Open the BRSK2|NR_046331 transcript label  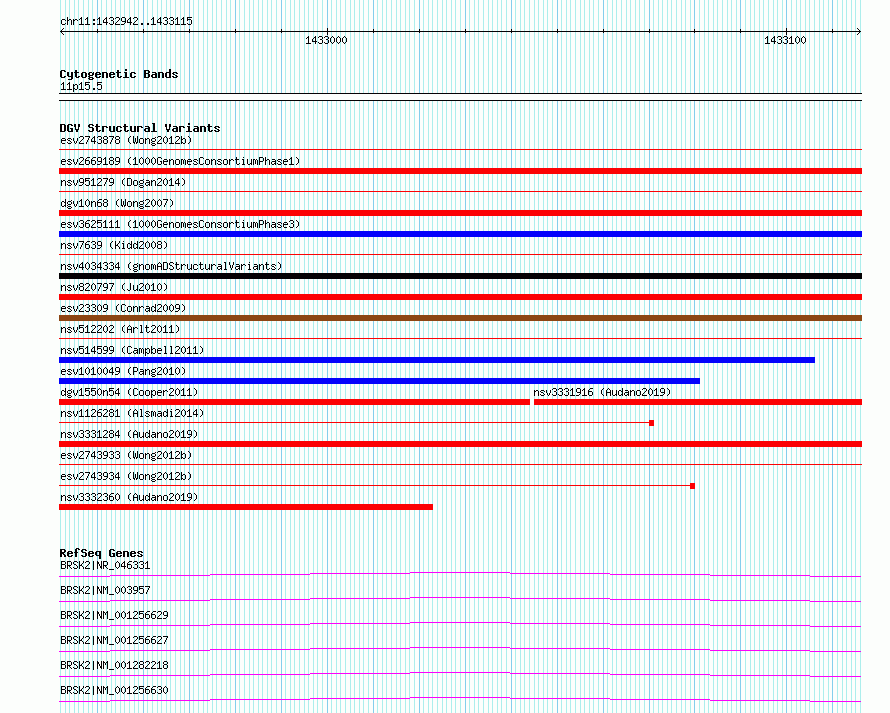[105, 565]
